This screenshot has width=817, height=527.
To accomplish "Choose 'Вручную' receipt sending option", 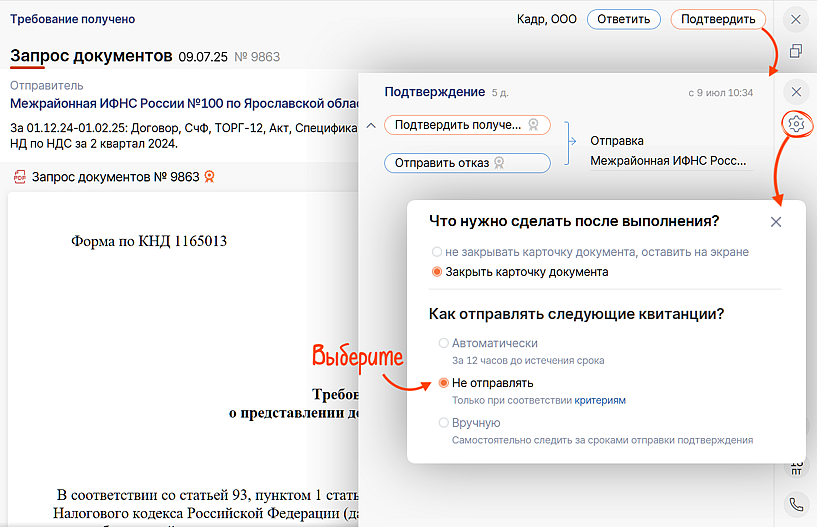I will [x=444, y=423].
